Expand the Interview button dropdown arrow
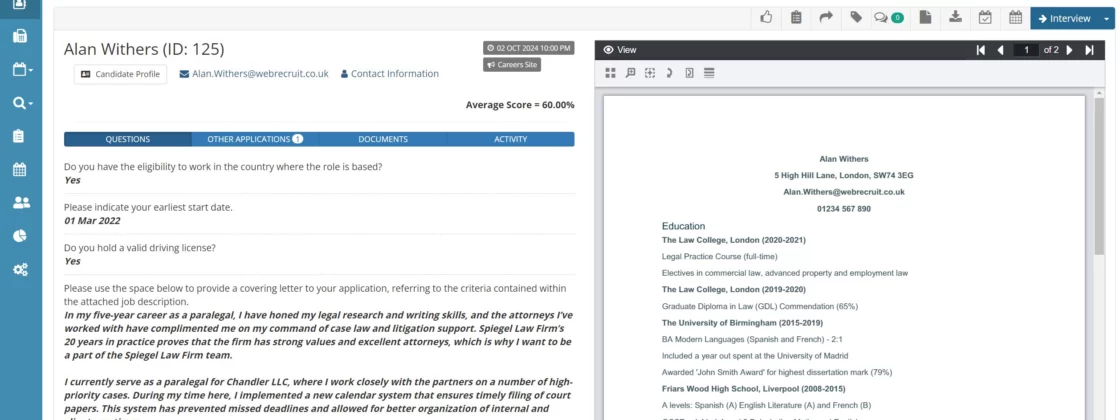Viewport: 1120px width, 420px height. (x=1106, y=18)
